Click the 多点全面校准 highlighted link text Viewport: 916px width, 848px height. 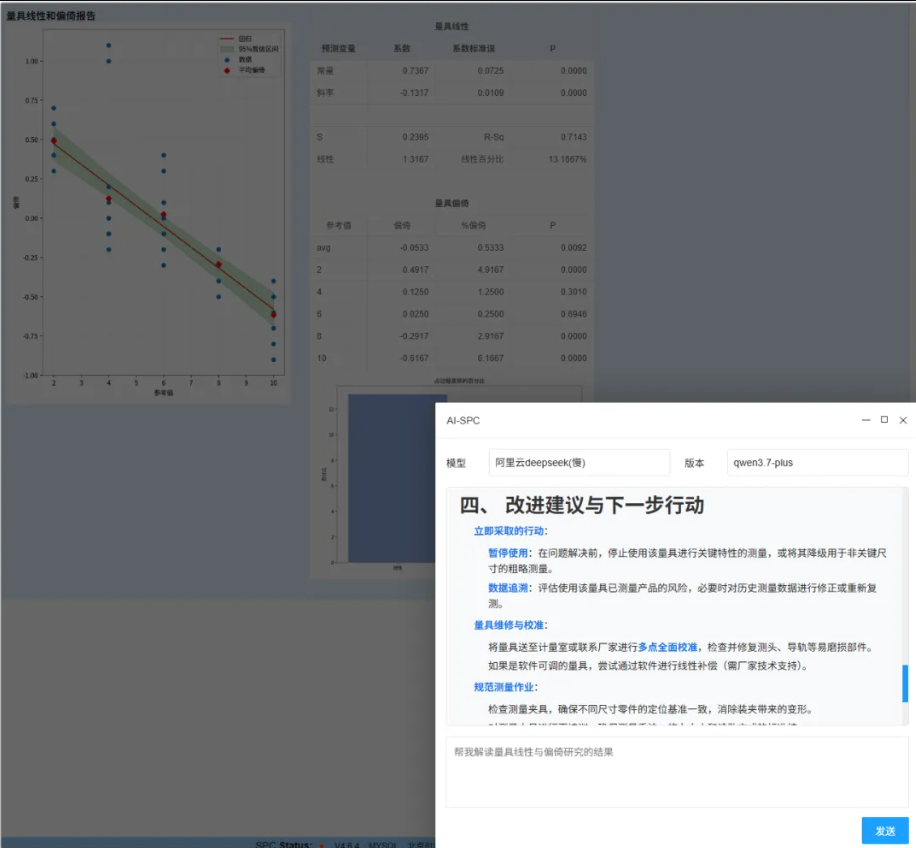coord(667,647)
